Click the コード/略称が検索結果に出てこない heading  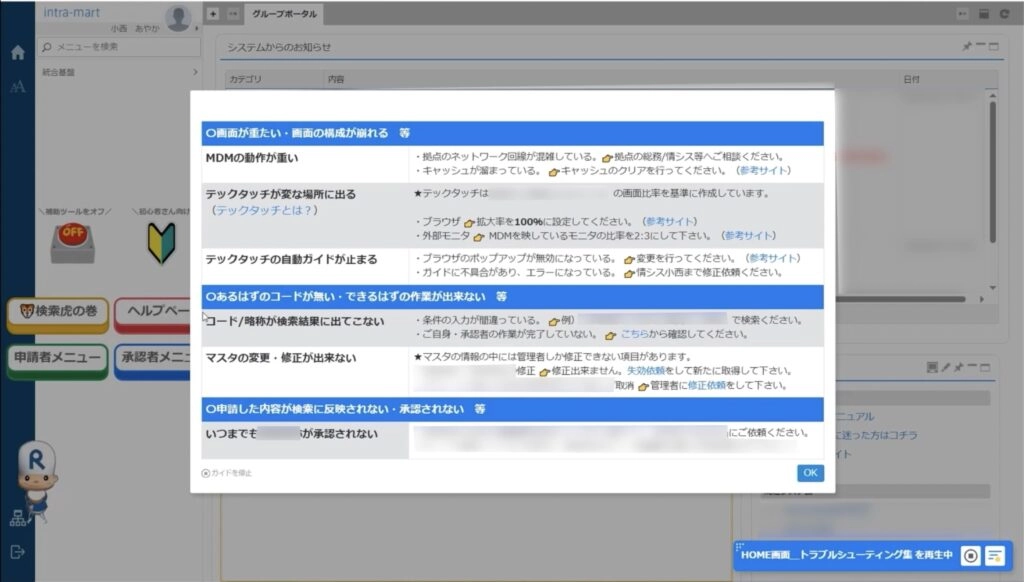pos(295,321)
